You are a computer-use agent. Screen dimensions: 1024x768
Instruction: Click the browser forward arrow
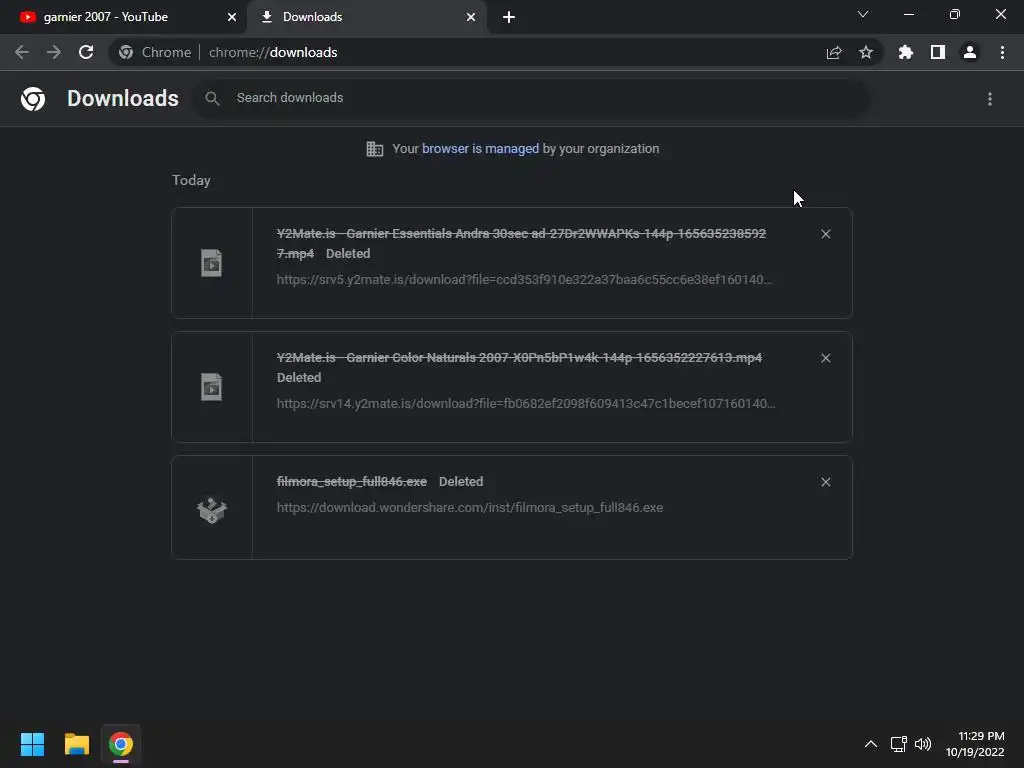tap(54, 52)
